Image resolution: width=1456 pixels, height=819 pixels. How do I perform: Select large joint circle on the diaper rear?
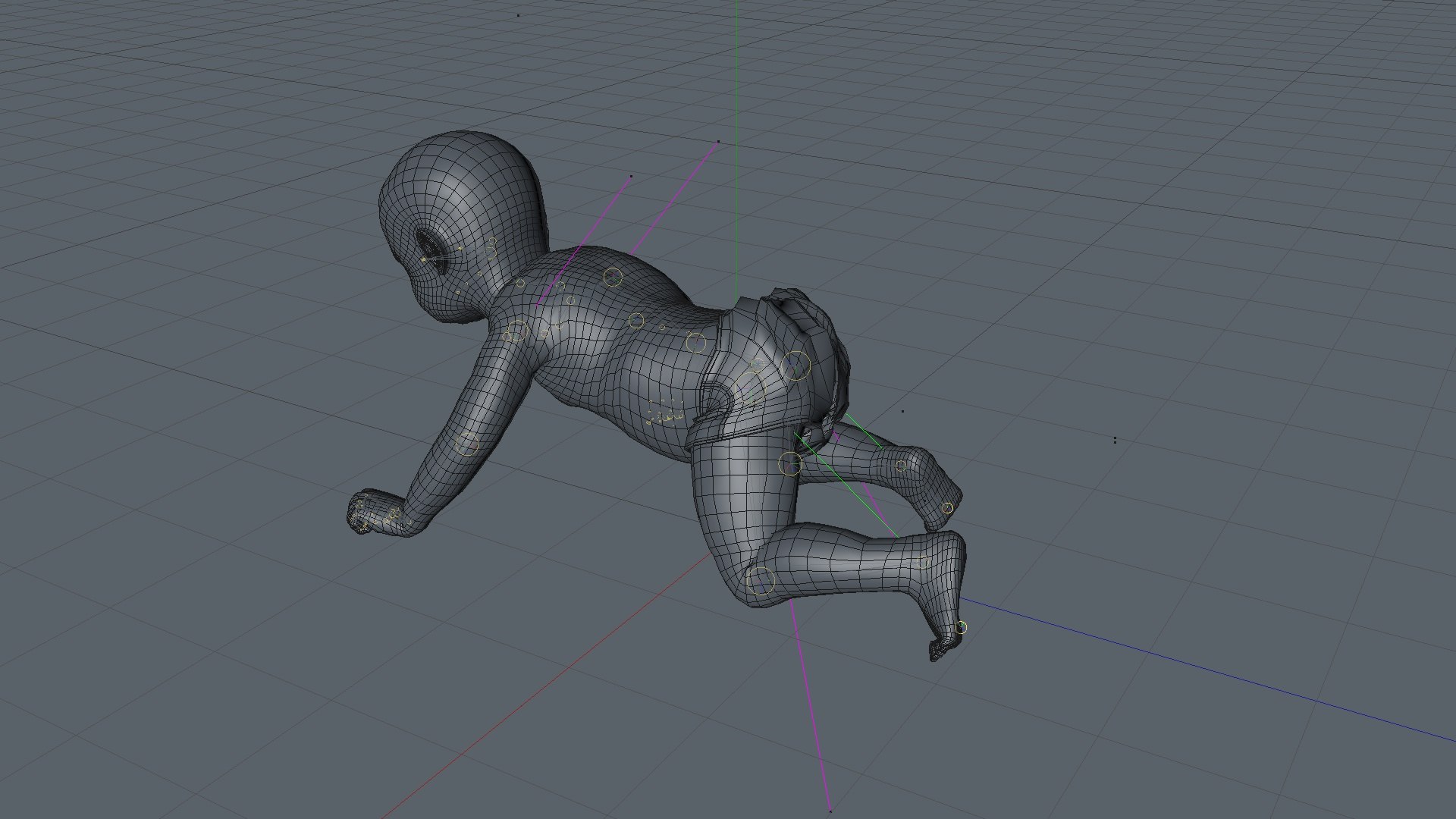795,366
